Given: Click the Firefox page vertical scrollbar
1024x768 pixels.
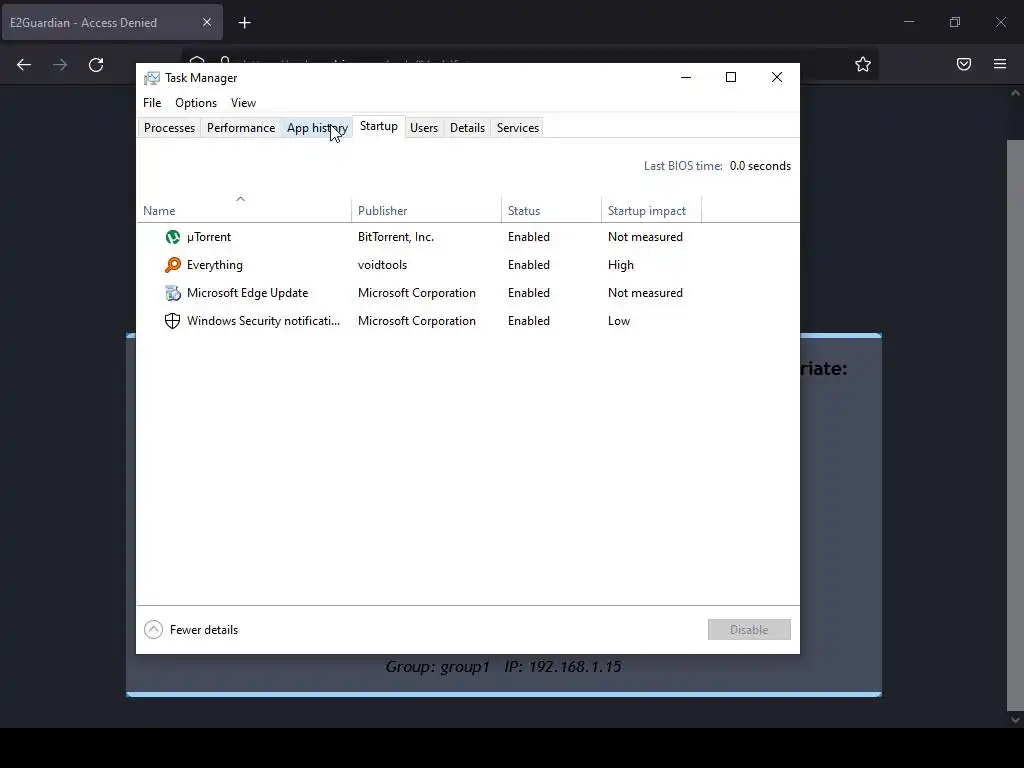Looking at the screenshot, I should [x=1015, y=424].
